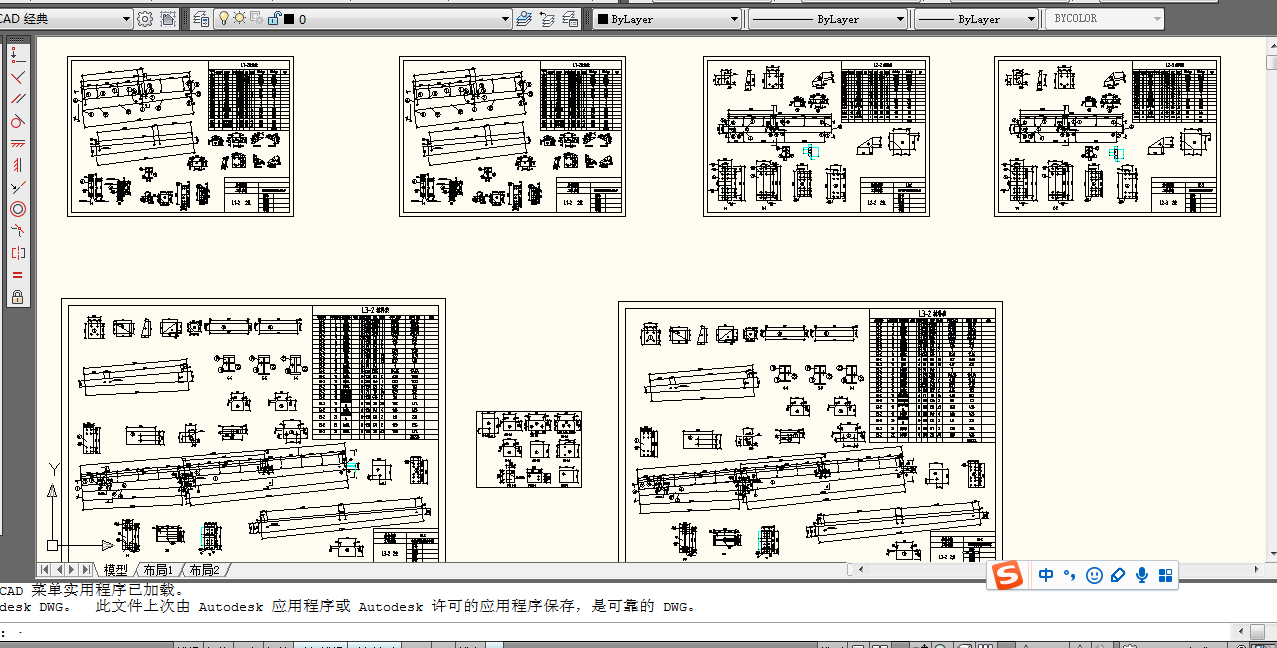Open the linetype ByLayer dropdown
This screenshot has height=648, width=1277.
pyautogui.click(x=898, y=18)
